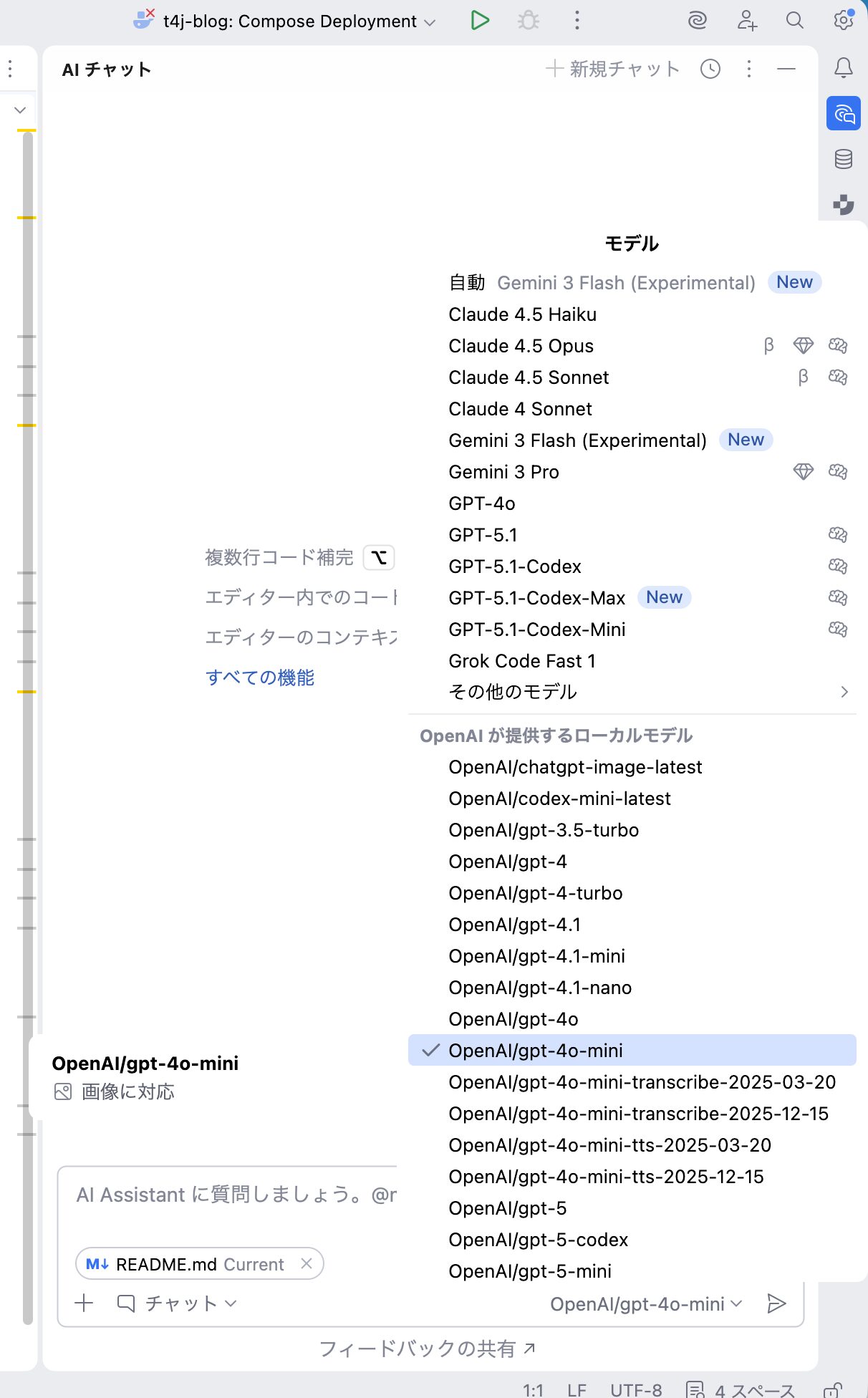Click the Search Everywhere magnifier
868x1398 pixels.
[x=794, y=21]
